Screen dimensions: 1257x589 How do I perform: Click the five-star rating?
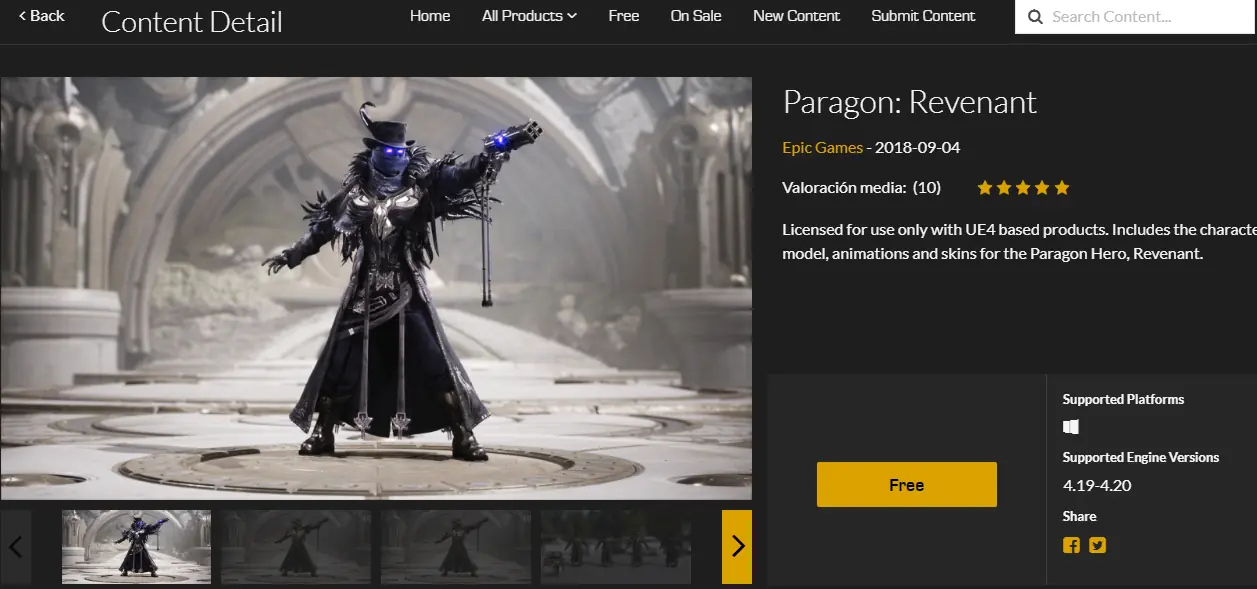[x=1023, y=187]
